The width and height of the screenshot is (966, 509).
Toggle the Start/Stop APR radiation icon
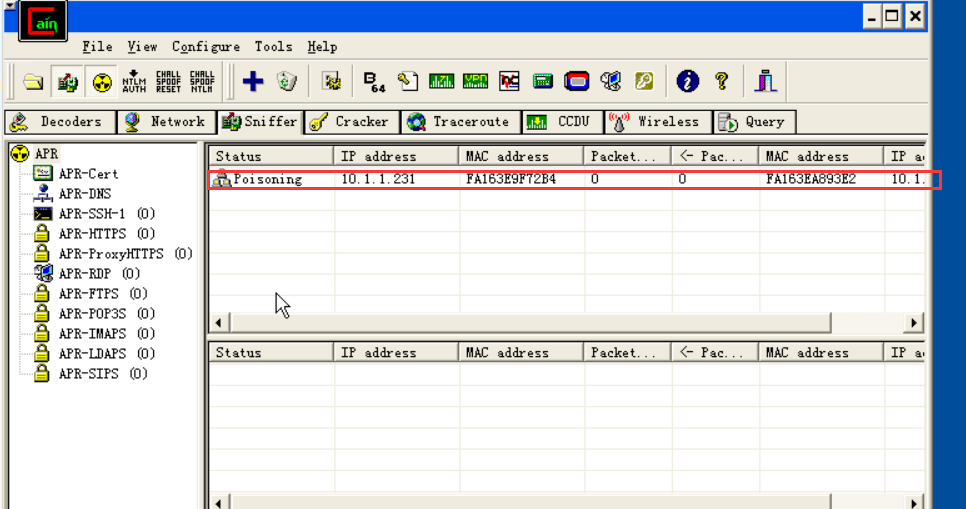point(102,81)
